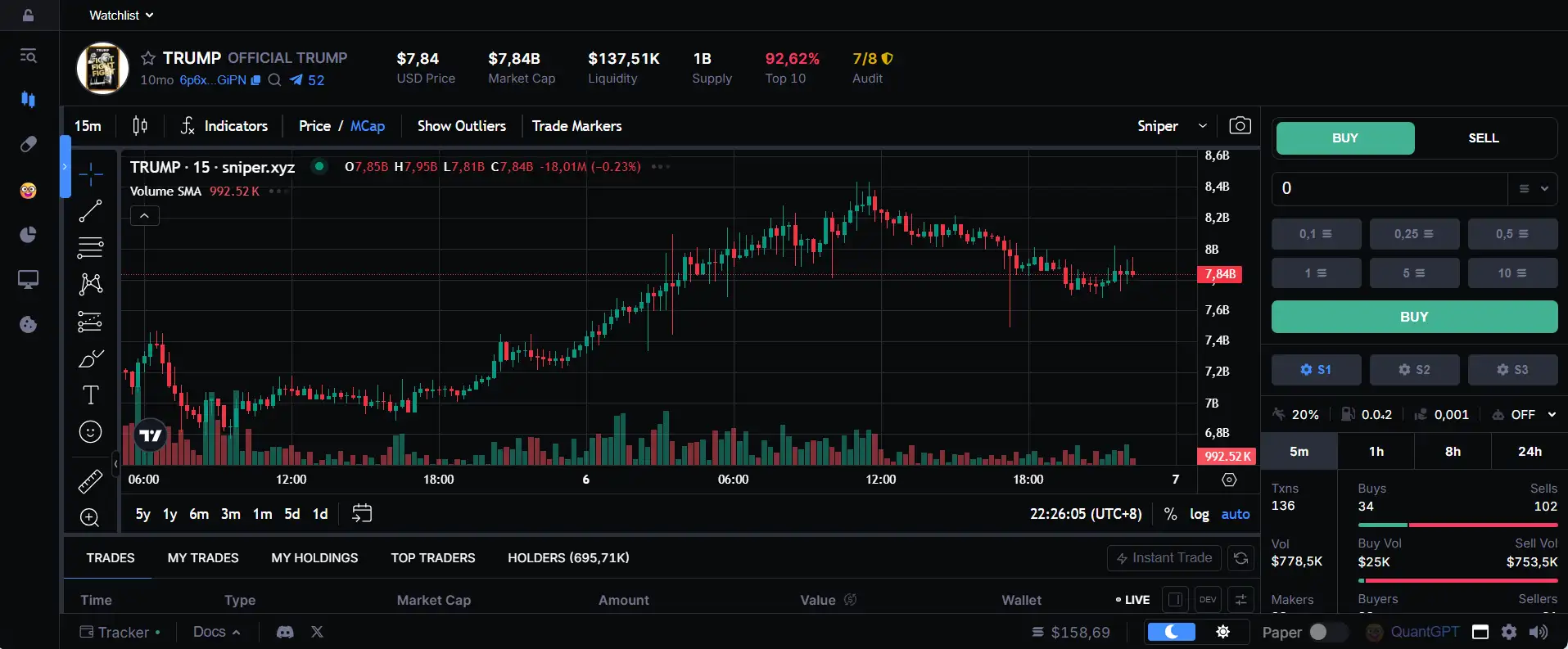Open the Watchlist dropdown

click(120, 15)
